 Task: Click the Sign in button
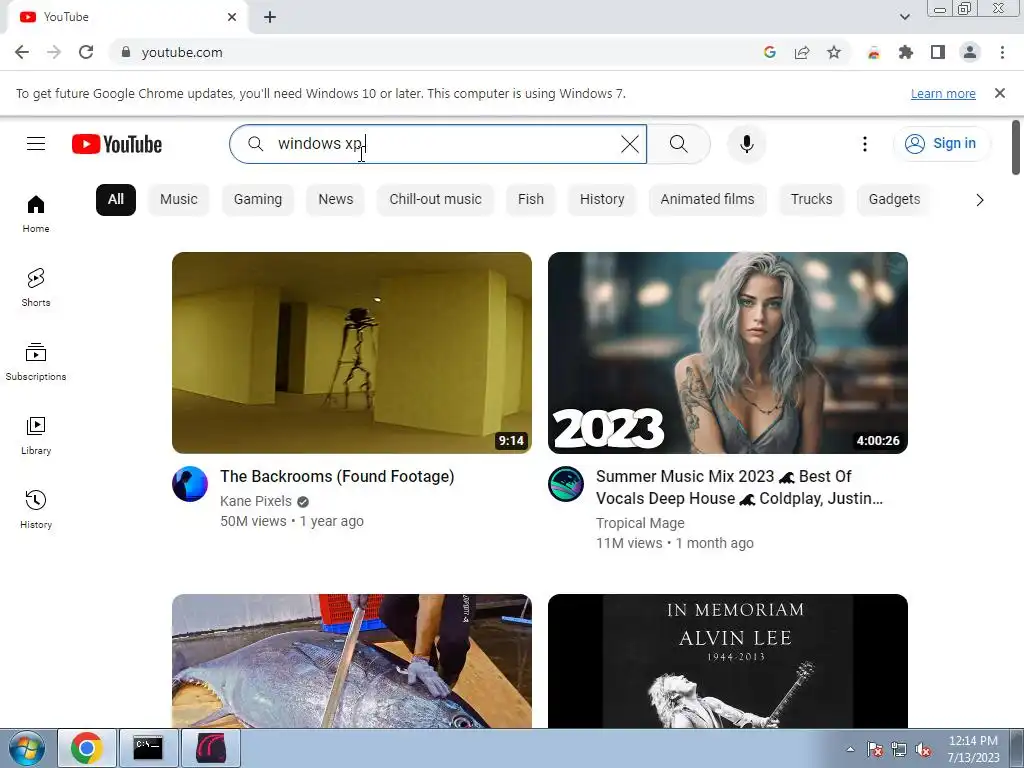click(941, 144)
